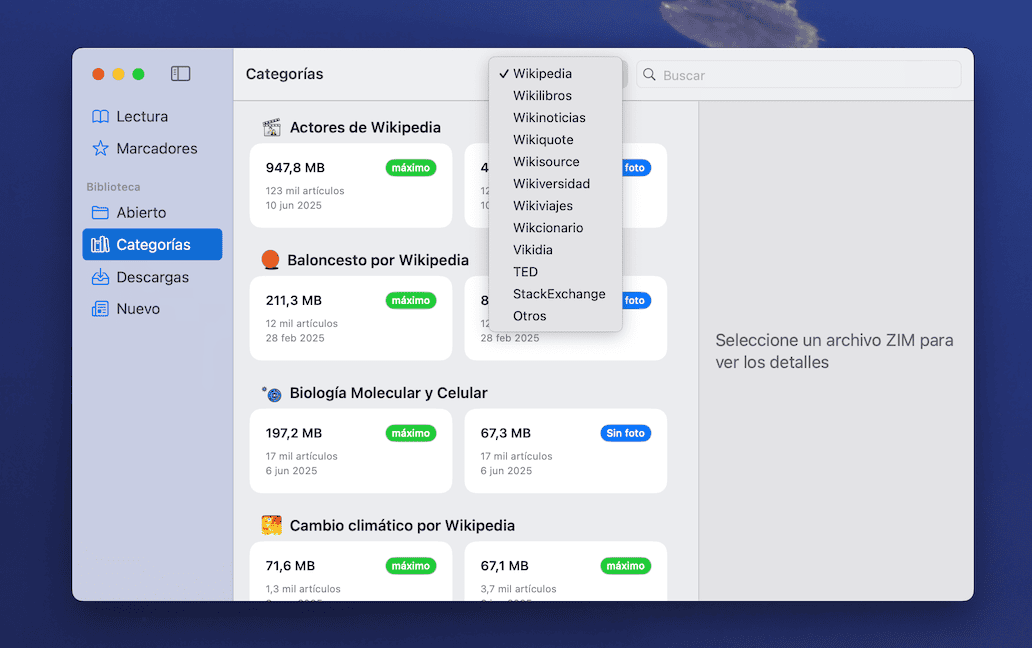Choose Vikidia in the category menu
Screen dimensions: 1032x648
tap(555, 250)
